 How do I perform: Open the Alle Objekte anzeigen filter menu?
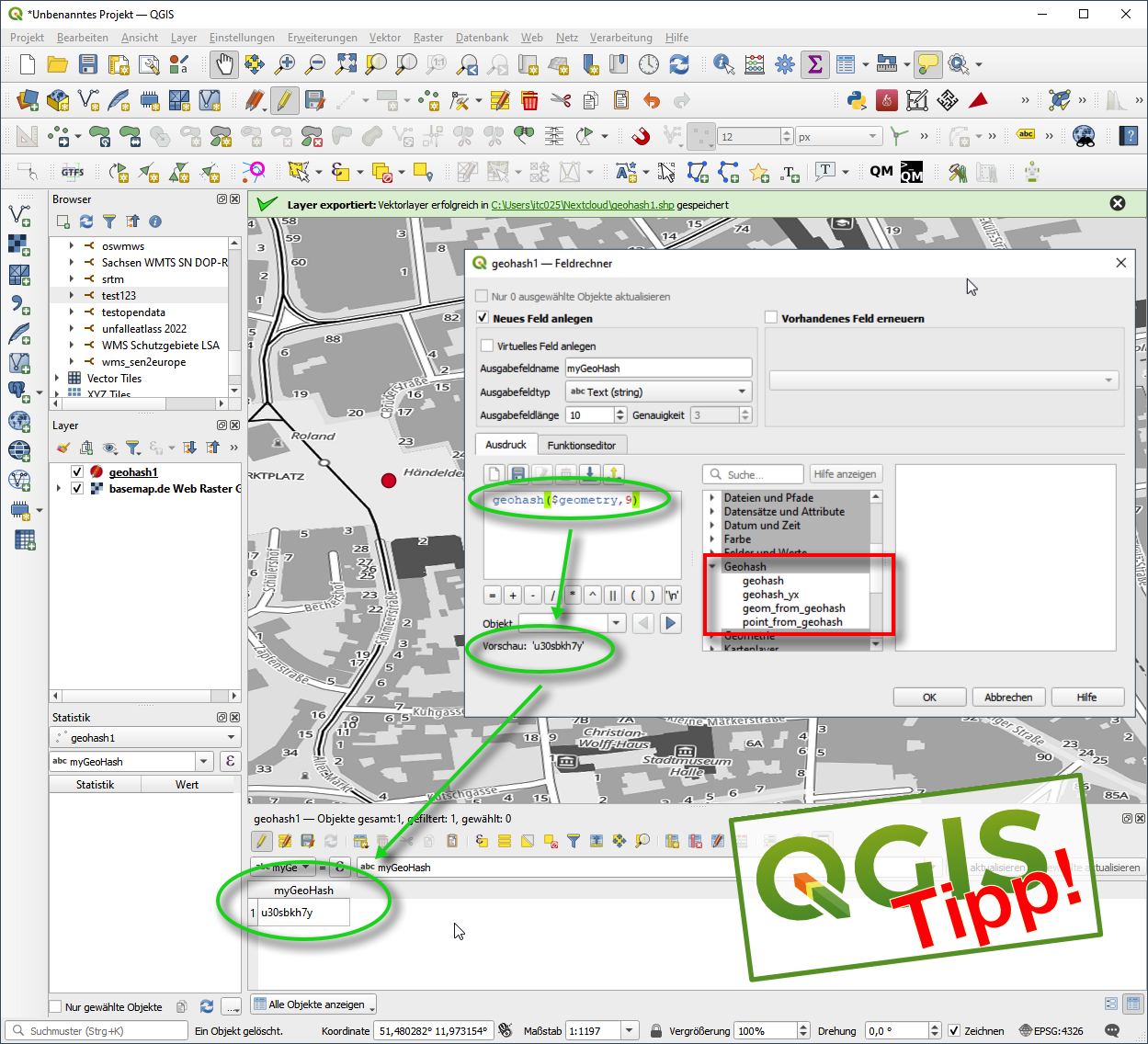313,1004
